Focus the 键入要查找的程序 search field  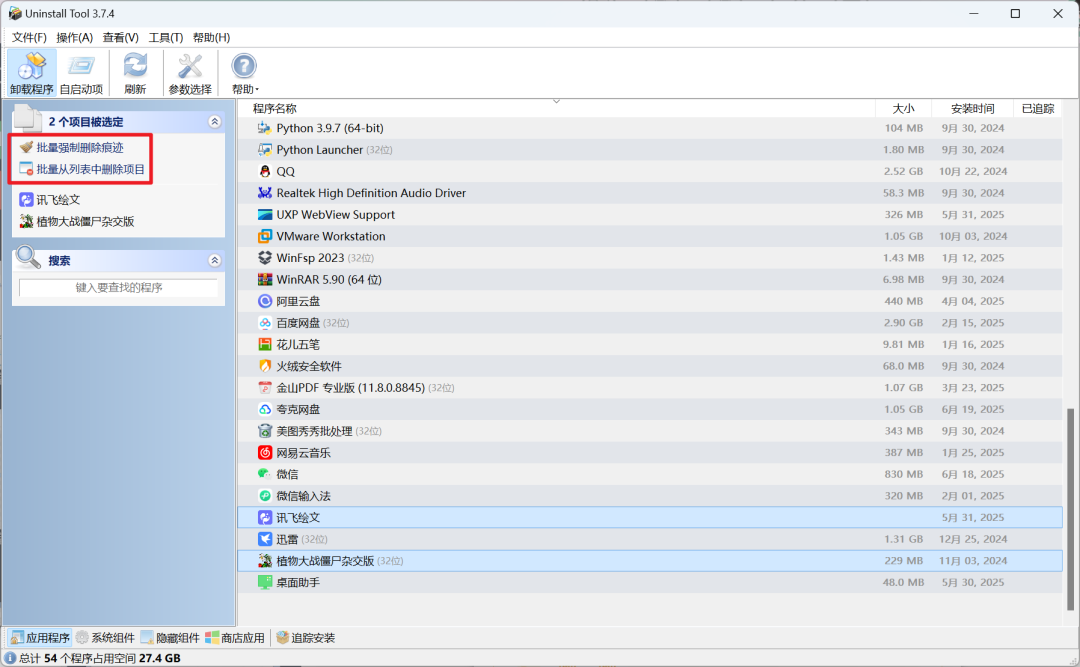pyautogui.click(x=118, y=287)
